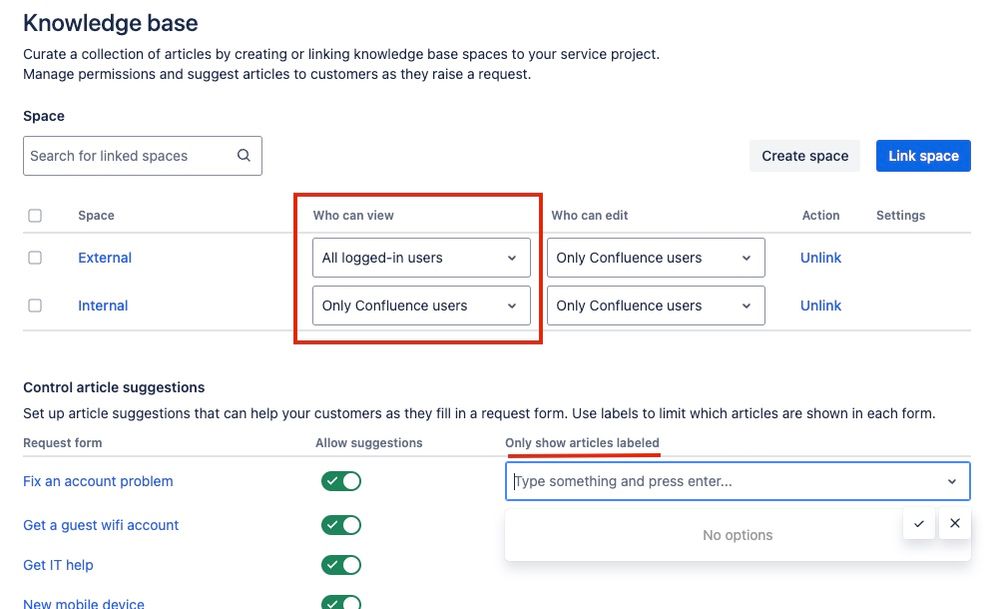The width and height of the screenshot is (998, 609).
Task: Expand External space 'Who can edit' dropdown
Action: pos(656,258)
